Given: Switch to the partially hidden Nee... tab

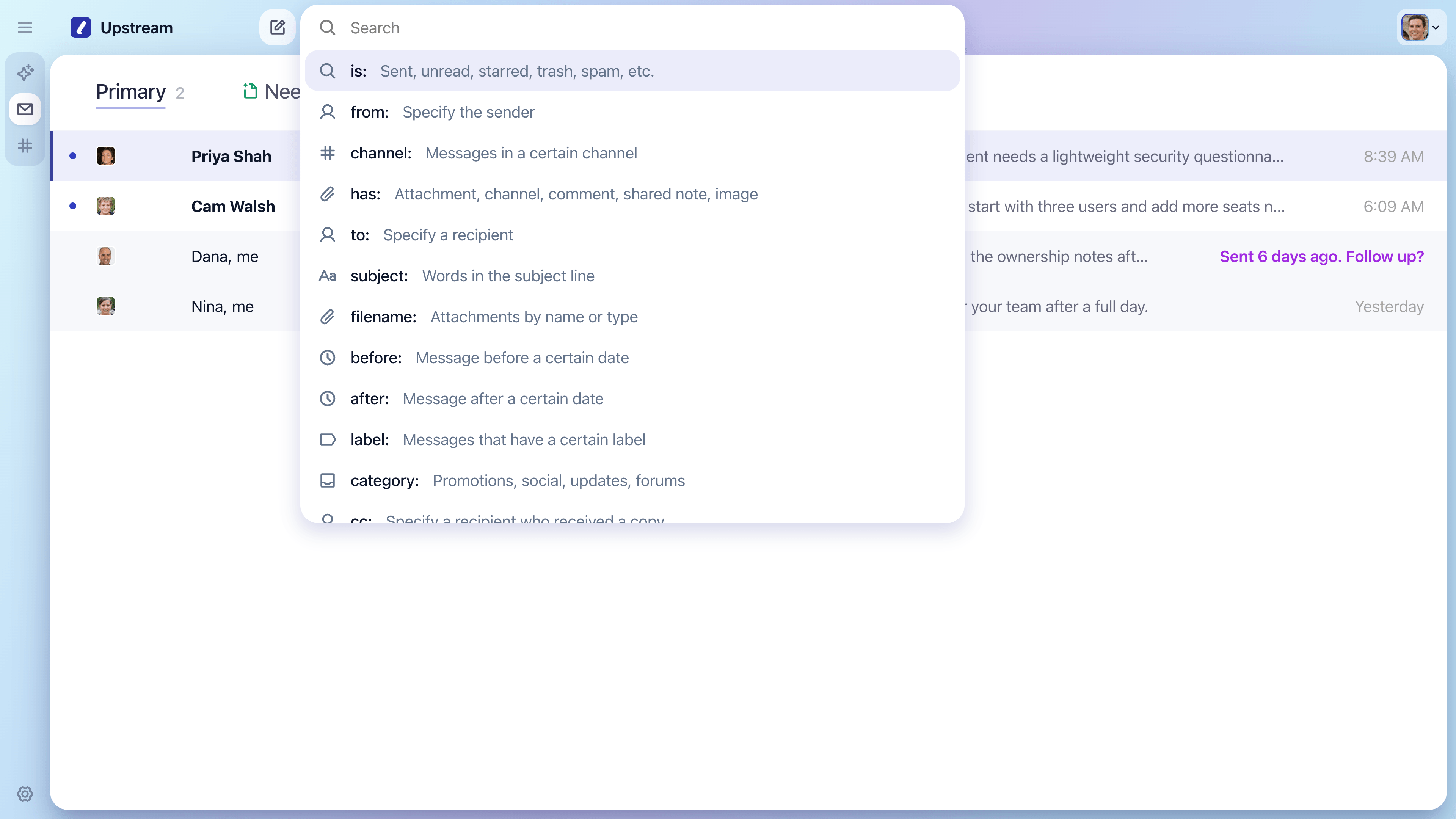Looking at the screenshot, I should coord(272,91).
